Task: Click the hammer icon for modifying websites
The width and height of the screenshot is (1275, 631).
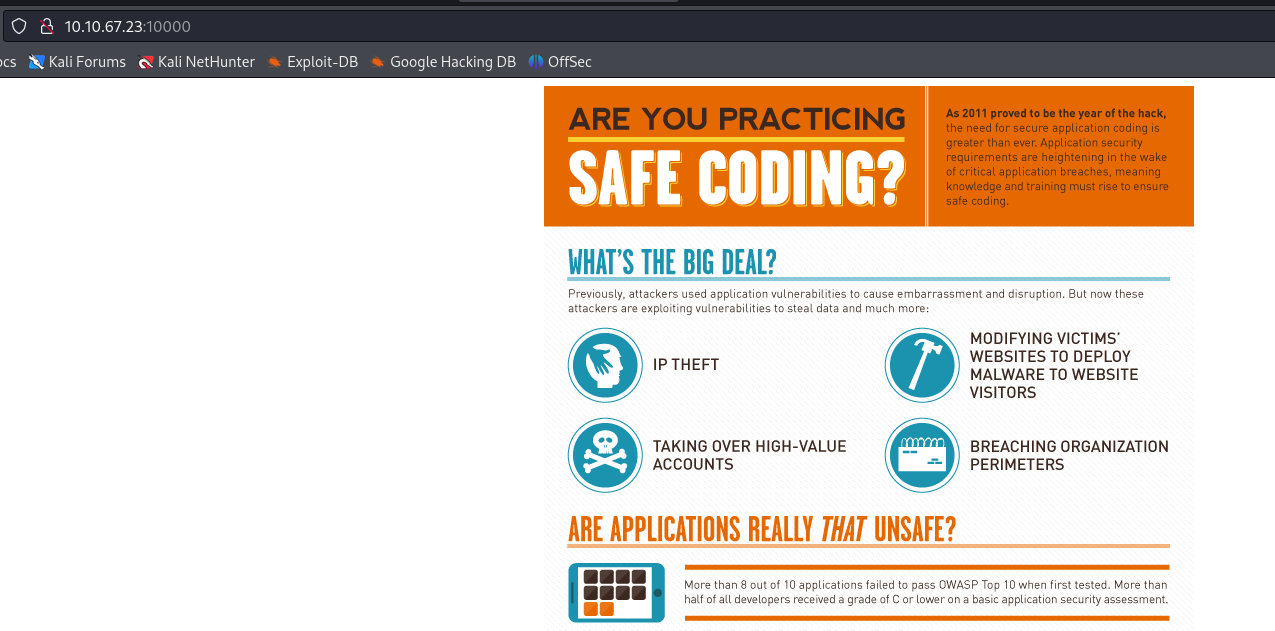Action: pyautogui.click(x=922, y=365)
